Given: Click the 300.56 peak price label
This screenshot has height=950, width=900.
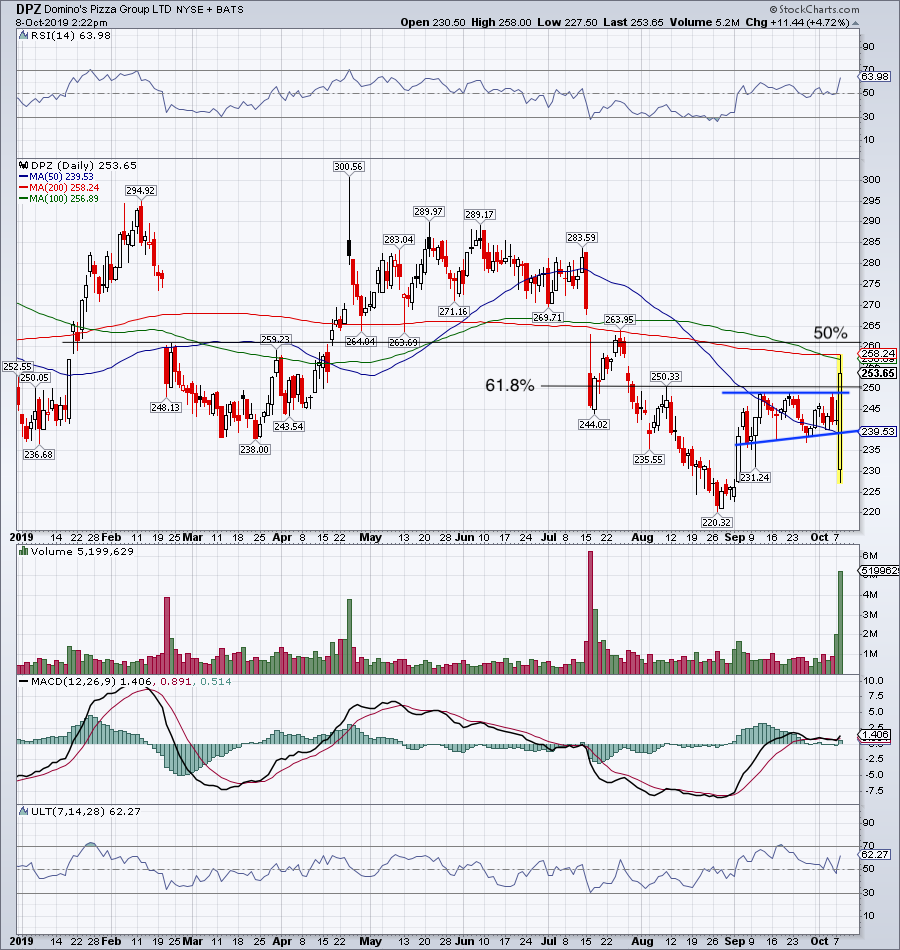Looking at the screenshot, I should 348,167.
